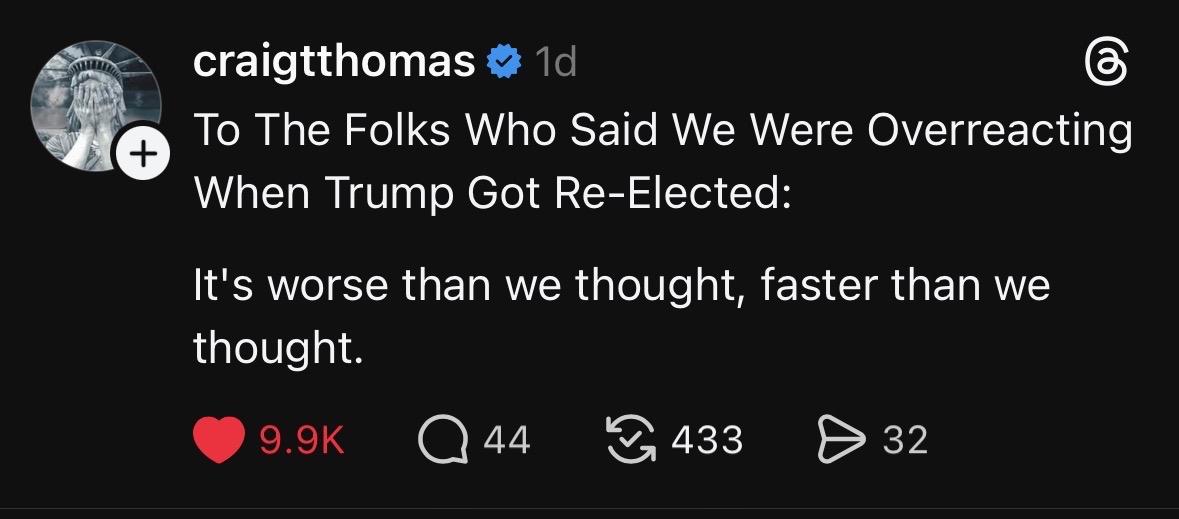Click the 32 shares count
The height and width of the screenshot is (519, 1179).
pos(906,440)
